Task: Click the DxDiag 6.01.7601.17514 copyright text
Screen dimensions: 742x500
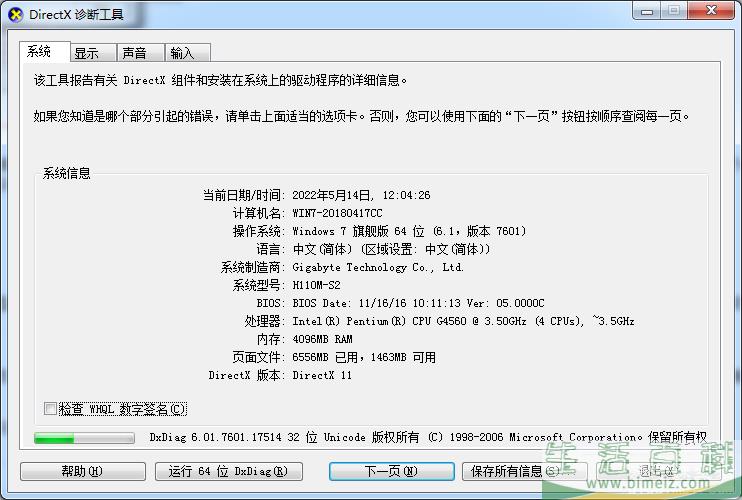Action: [x=428, y=438]
